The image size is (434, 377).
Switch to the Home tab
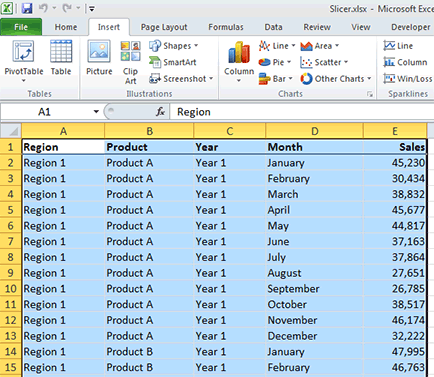(66, 27)
